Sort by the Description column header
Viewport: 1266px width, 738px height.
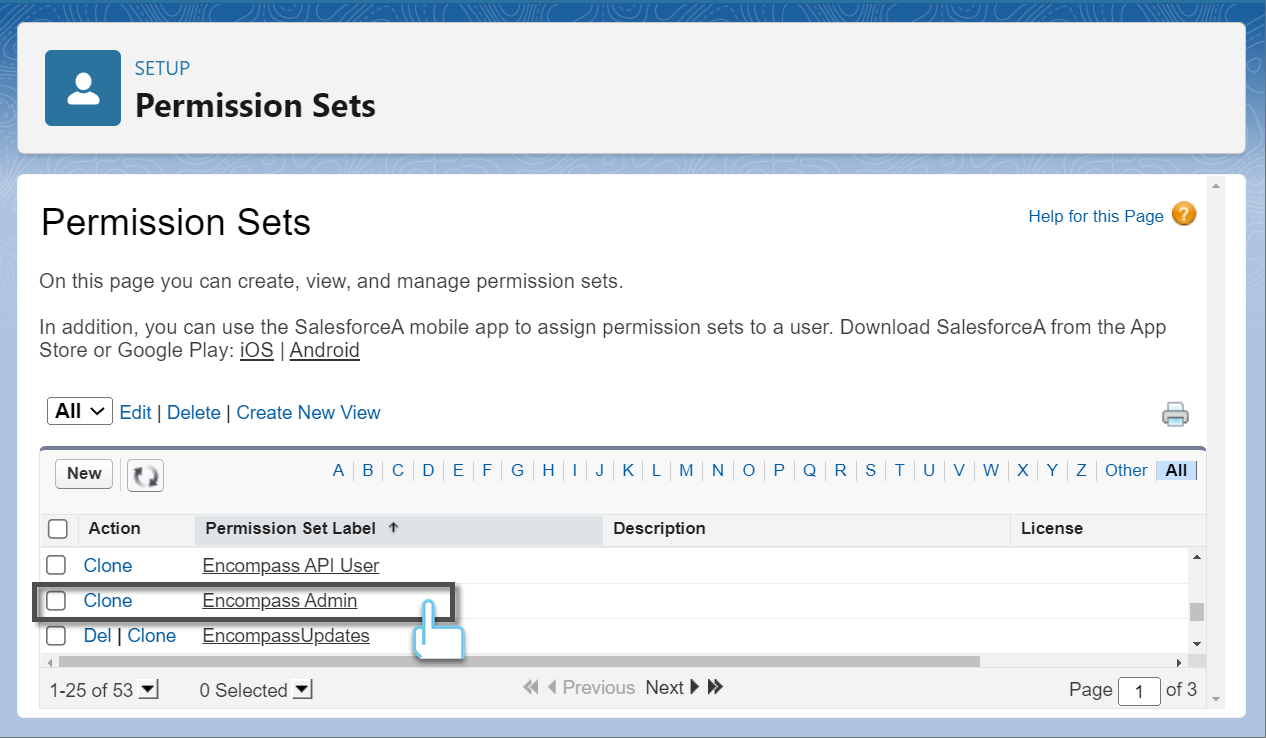tap(659, 528)
